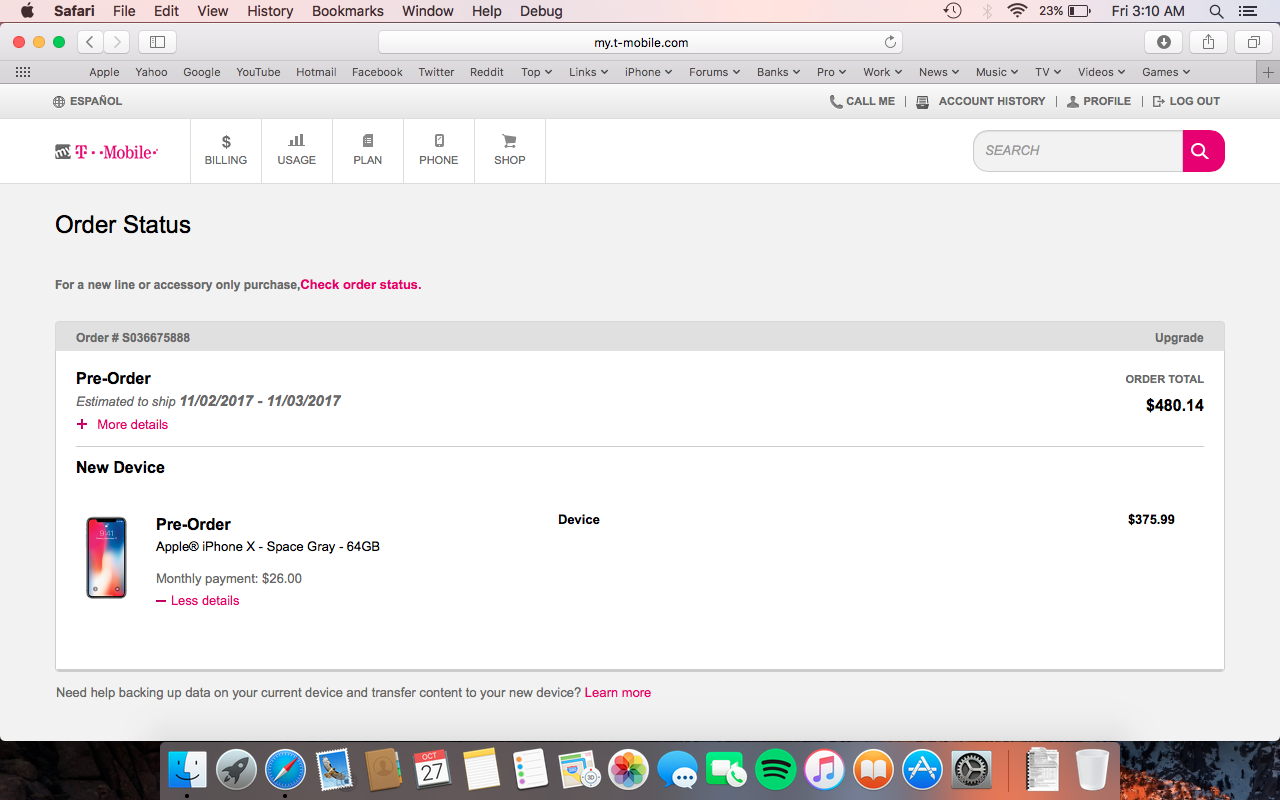The width and height of the screenshot is (1280, 800).
Task: Open the Music bookmarks folder dropdown
Action: tap(997, 72)
